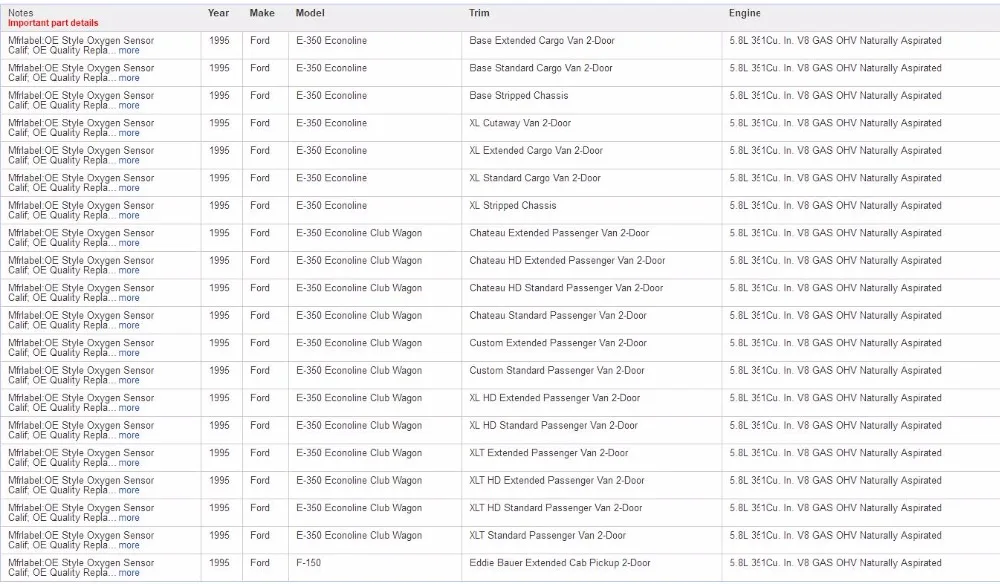Open 'more' link in Chateau HD Standard Passenger row

(x=129, y=298)
